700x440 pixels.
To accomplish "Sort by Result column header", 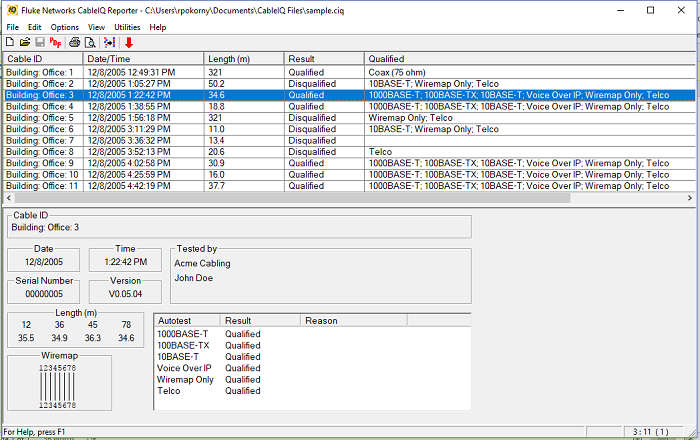I will (x=324, y=59).
